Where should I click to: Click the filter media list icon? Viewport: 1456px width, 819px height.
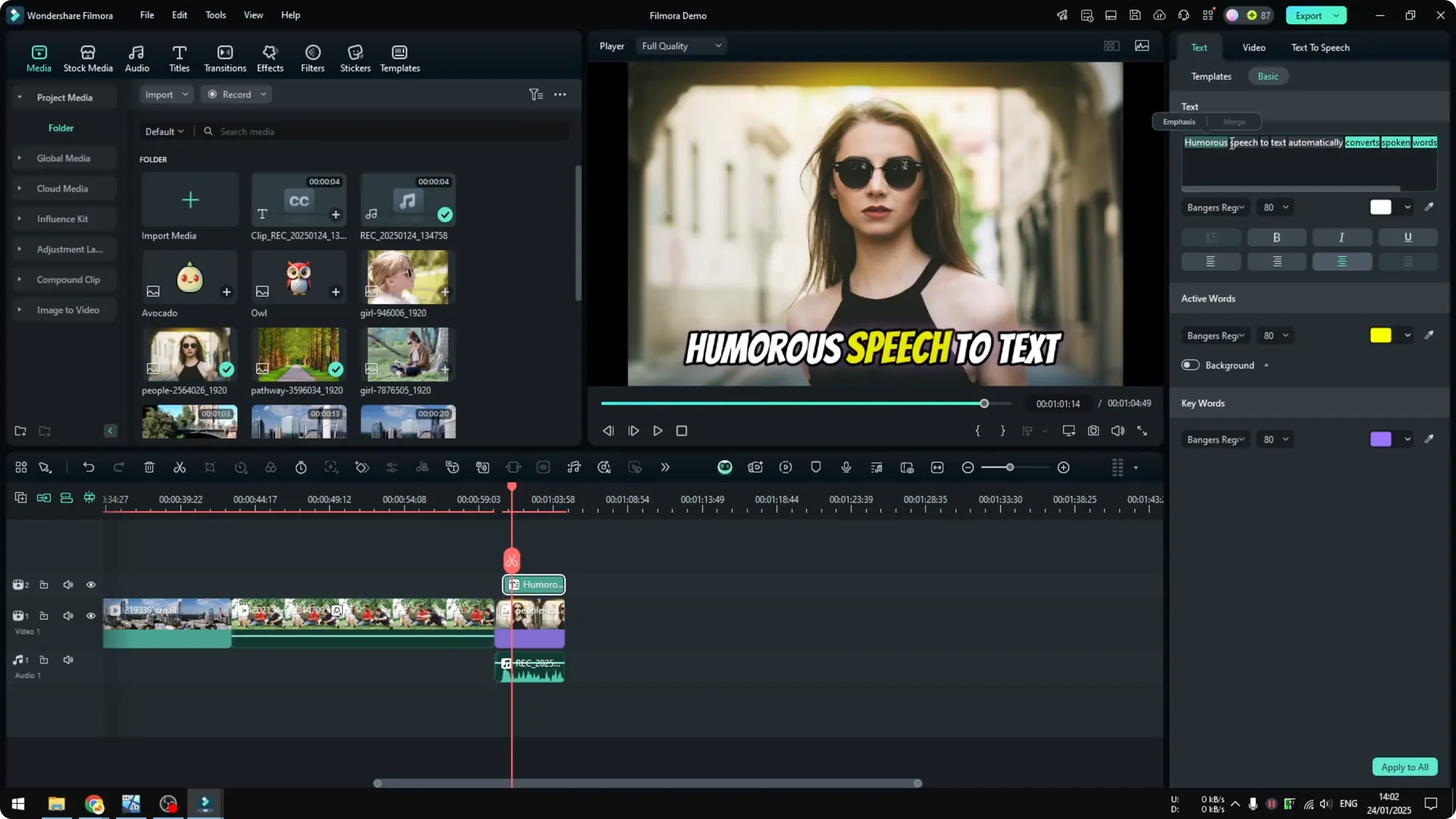click(x=536, y=95)
